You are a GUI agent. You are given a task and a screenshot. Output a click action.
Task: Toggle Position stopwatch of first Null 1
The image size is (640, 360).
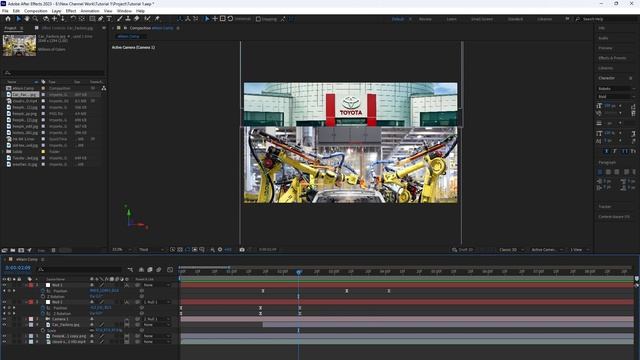pos(43,291)
